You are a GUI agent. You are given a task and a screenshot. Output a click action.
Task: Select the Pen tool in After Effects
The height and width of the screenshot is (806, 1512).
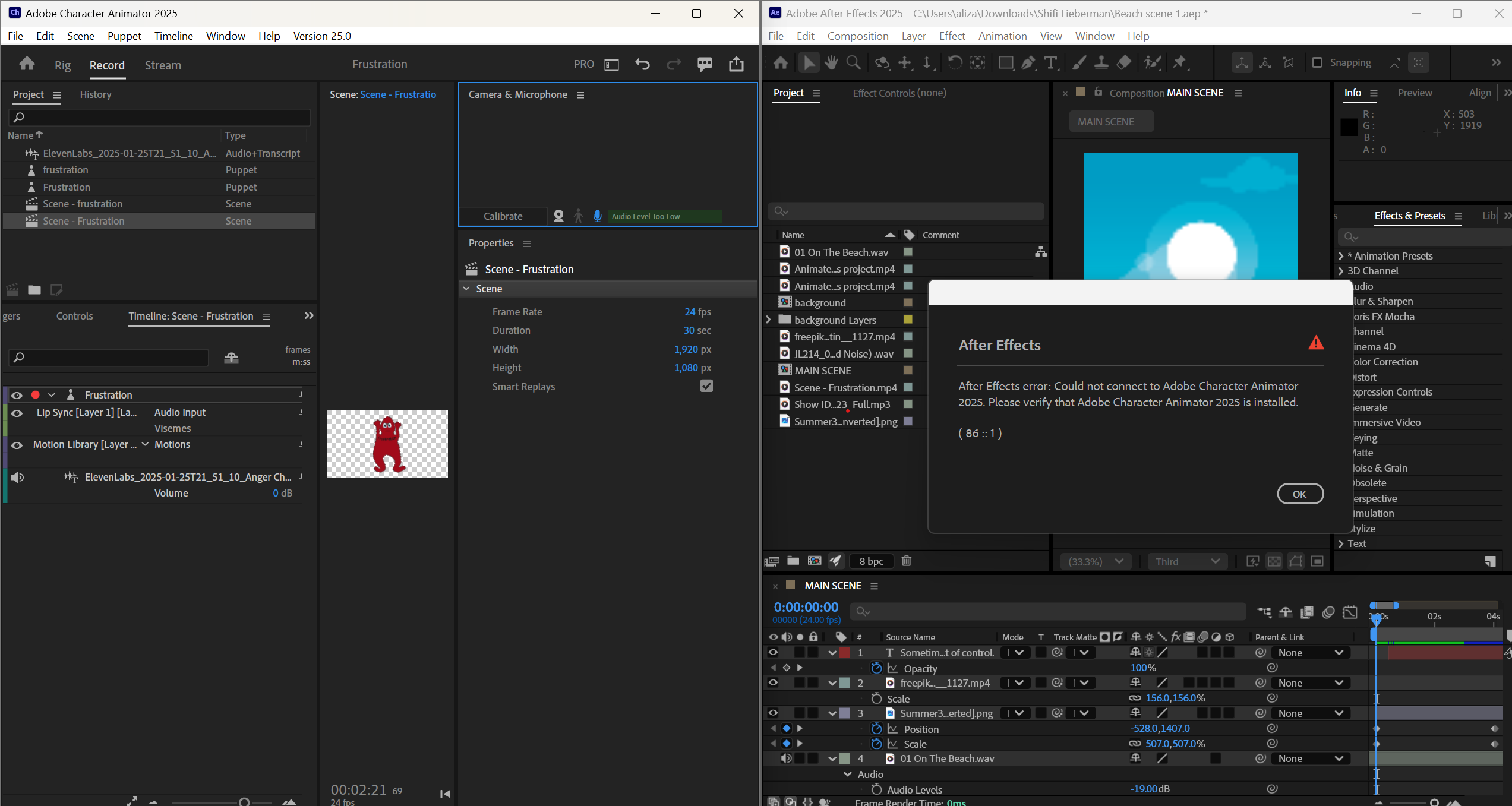pyautogui.click(x=1028, y=62)
